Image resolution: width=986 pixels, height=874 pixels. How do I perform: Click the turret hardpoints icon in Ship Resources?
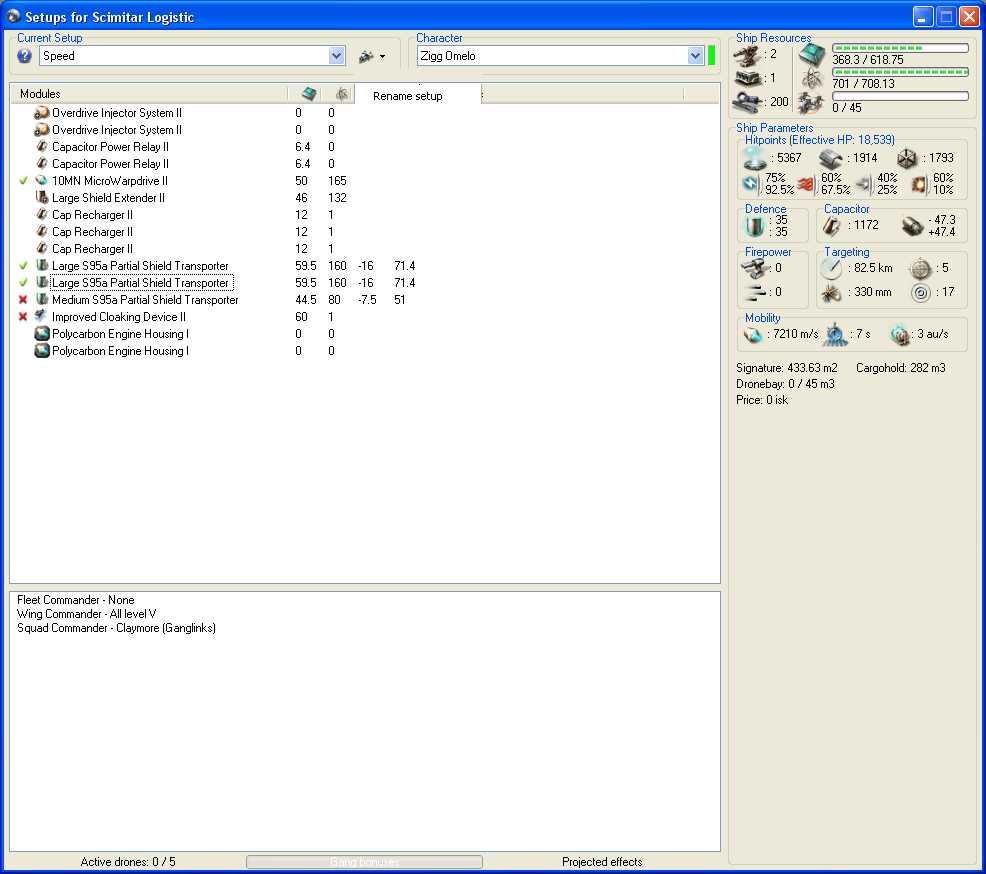(747, 56)
